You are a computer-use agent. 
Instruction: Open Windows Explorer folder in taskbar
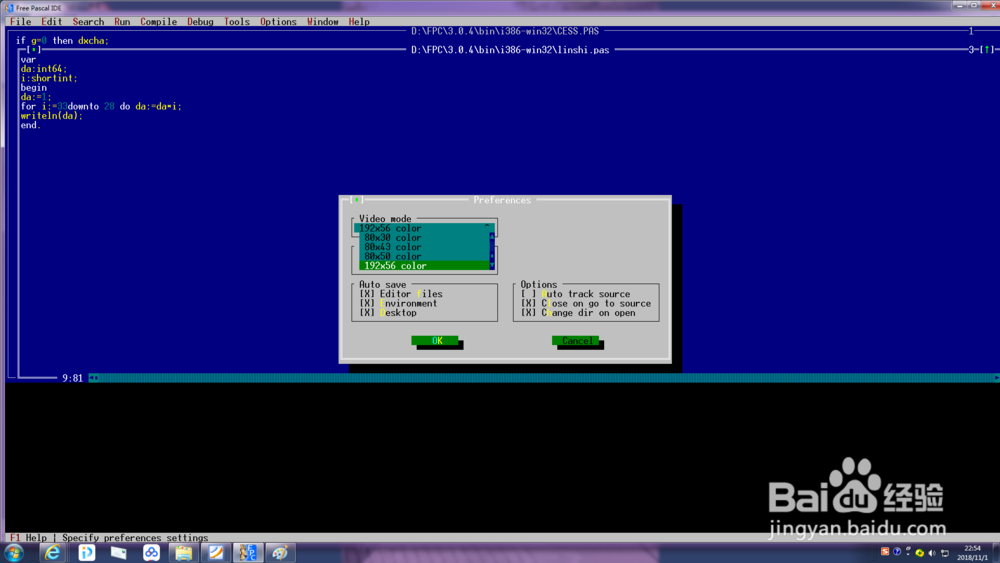[184, 552]
